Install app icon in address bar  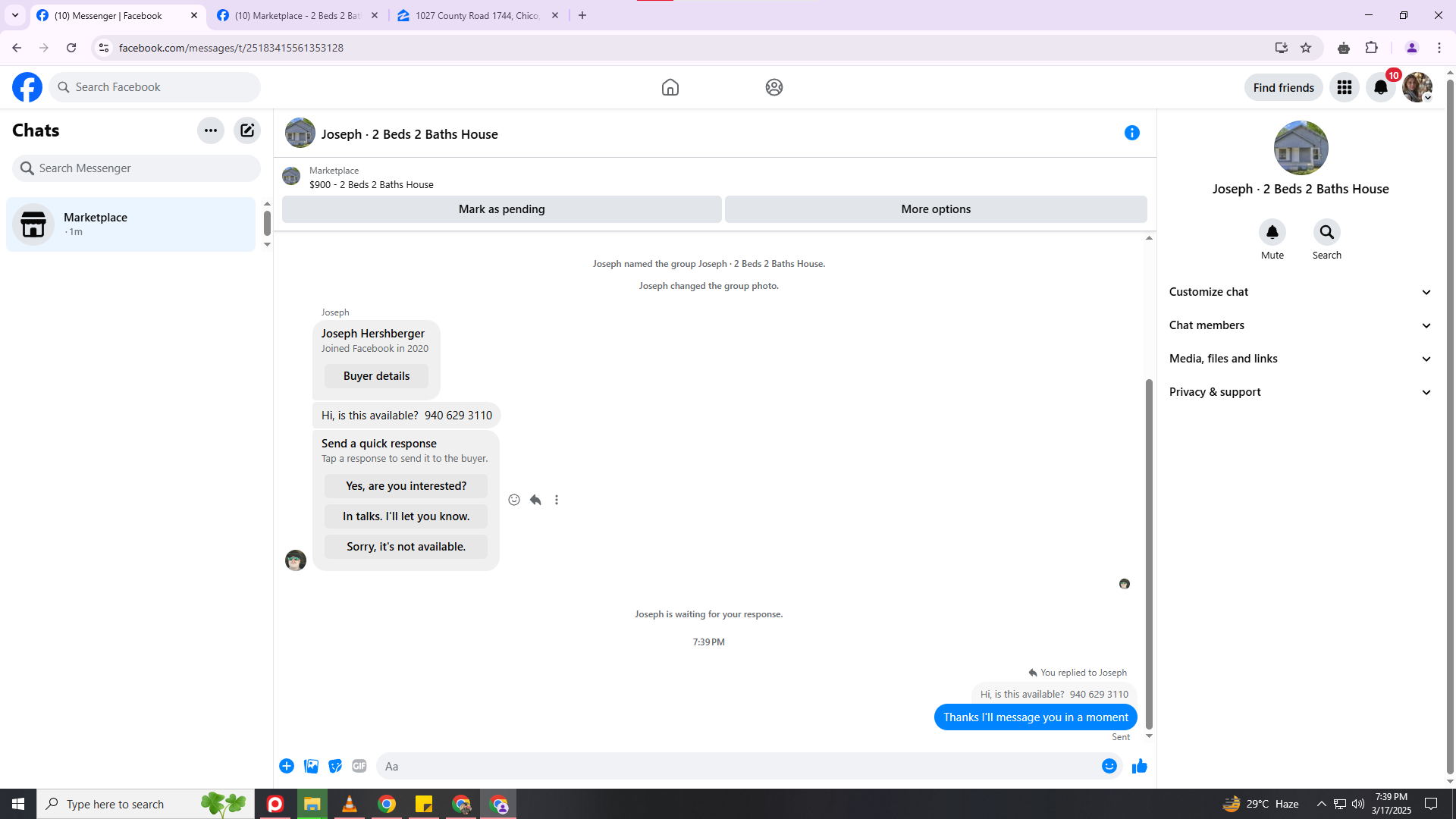pos(1282,48)
